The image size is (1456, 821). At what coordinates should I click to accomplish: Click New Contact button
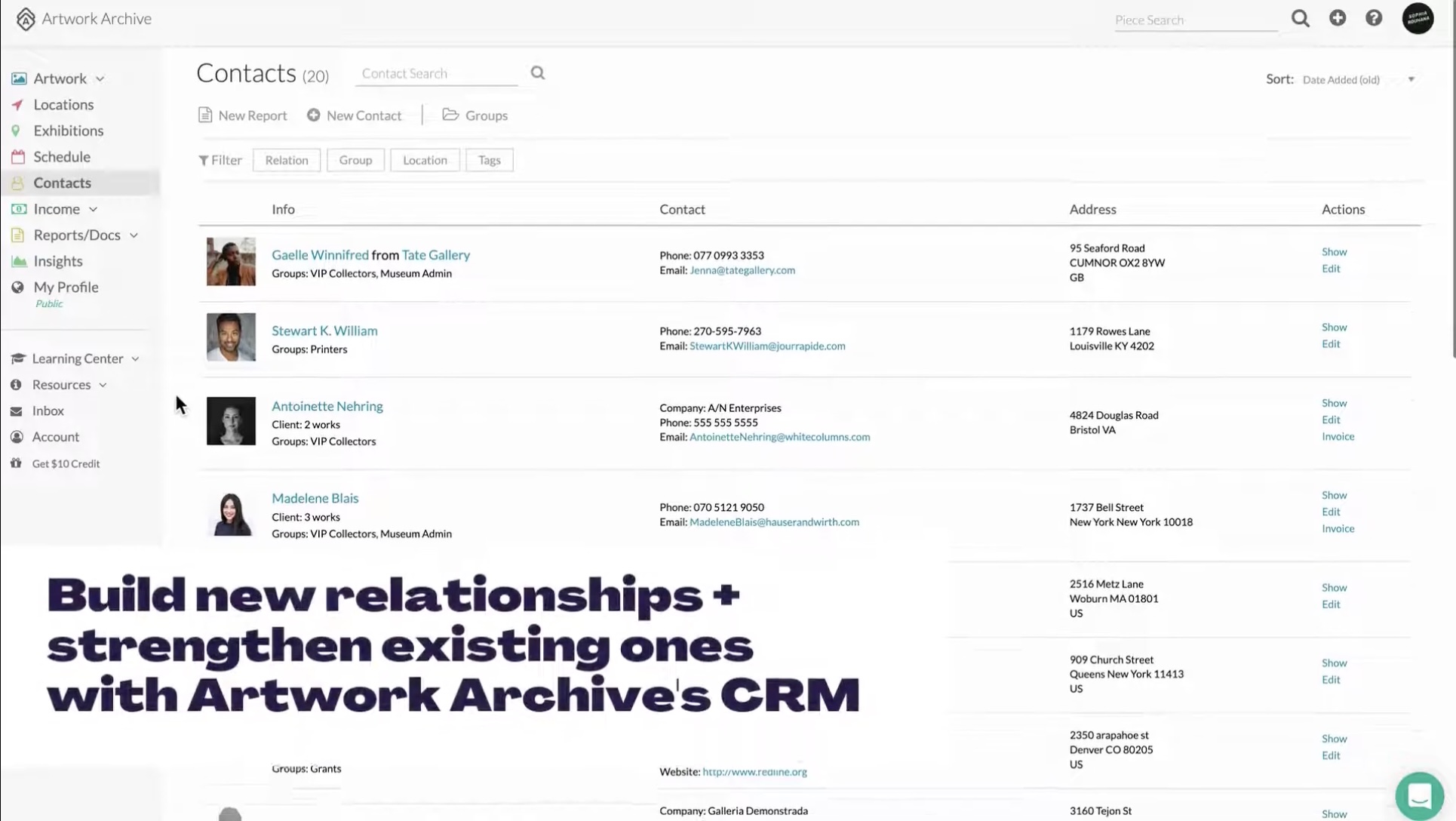click(x=355, y=115)
